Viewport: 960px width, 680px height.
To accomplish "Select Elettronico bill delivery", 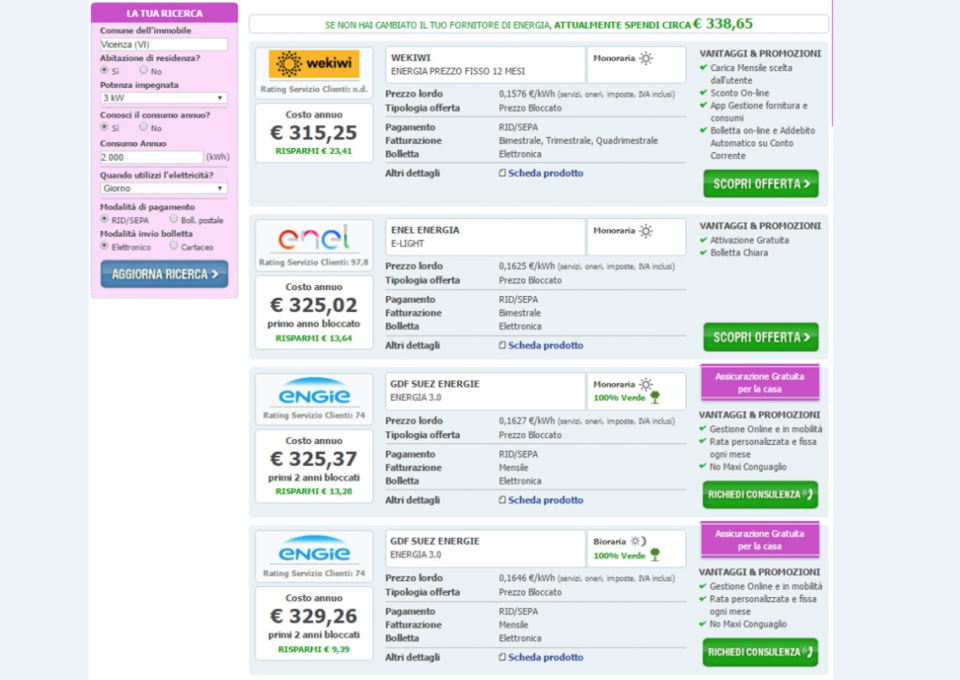I will [104, 246].
